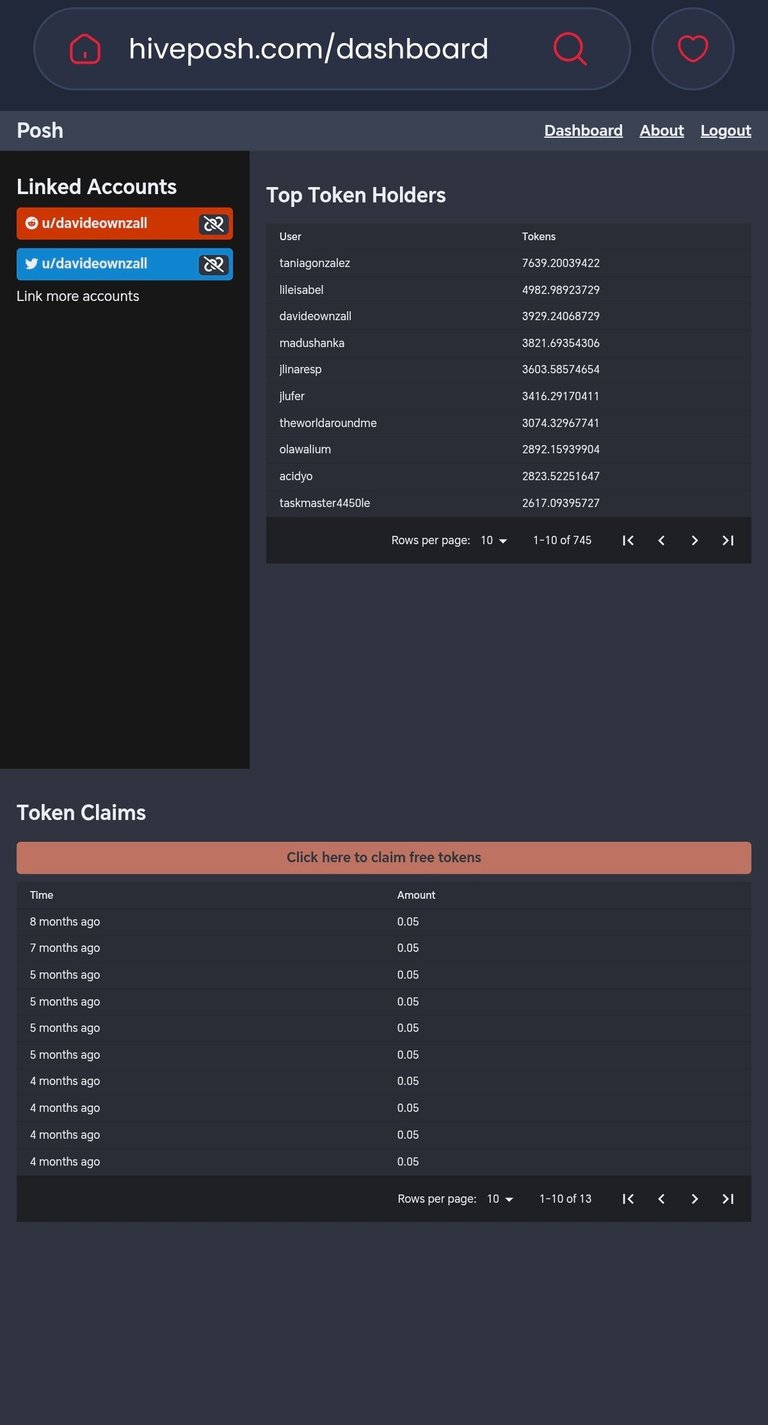This screenshot has width=768, height=1425.
Task: Open the Dashboard menu link
Action: point(583,130)
